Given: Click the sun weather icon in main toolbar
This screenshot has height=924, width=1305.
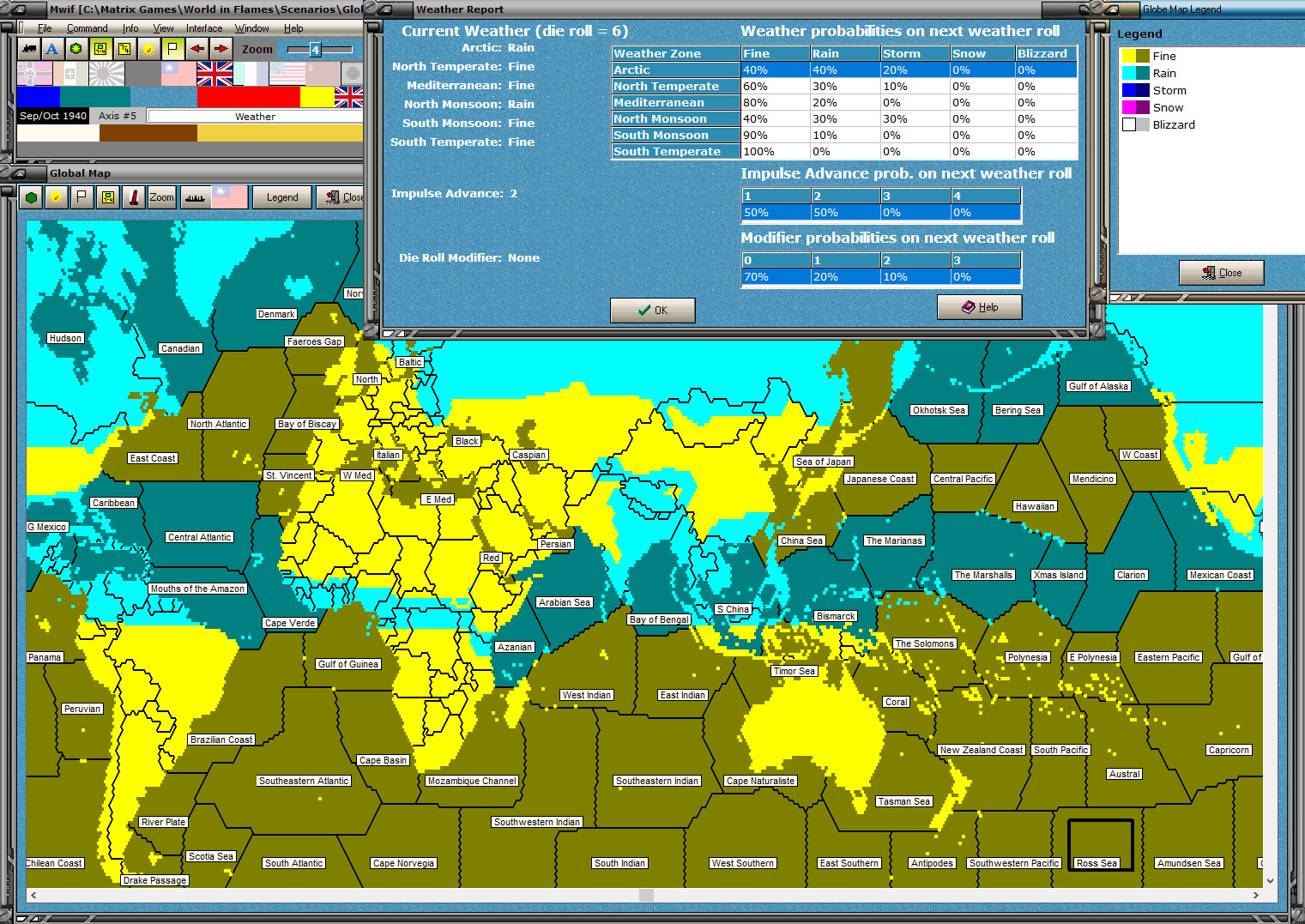Looking at the screenshot, I should pyautogui.click(x=148, y=49).
